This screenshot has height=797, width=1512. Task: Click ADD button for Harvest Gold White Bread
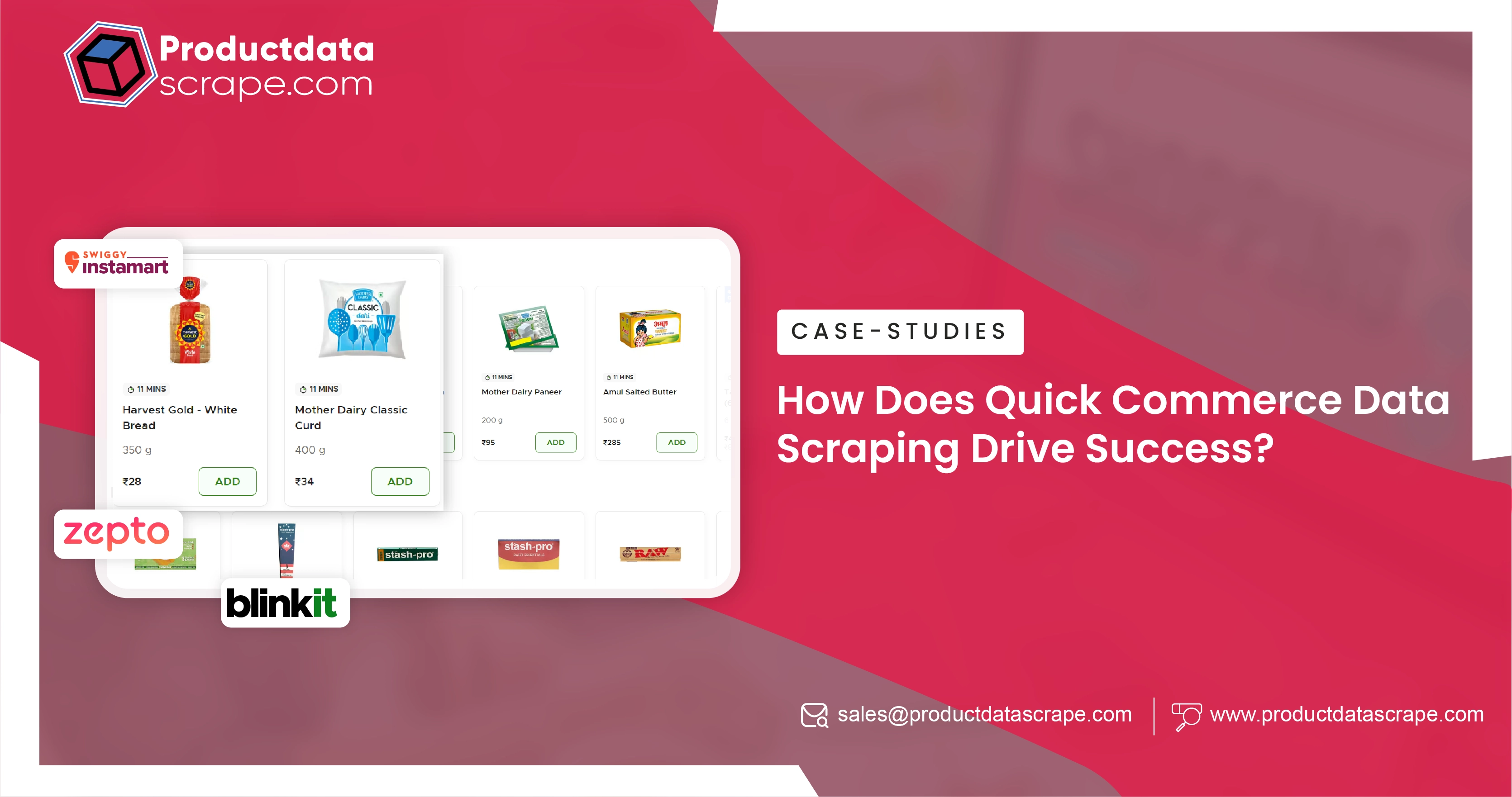pyautogui.click(x=227, y=480)
